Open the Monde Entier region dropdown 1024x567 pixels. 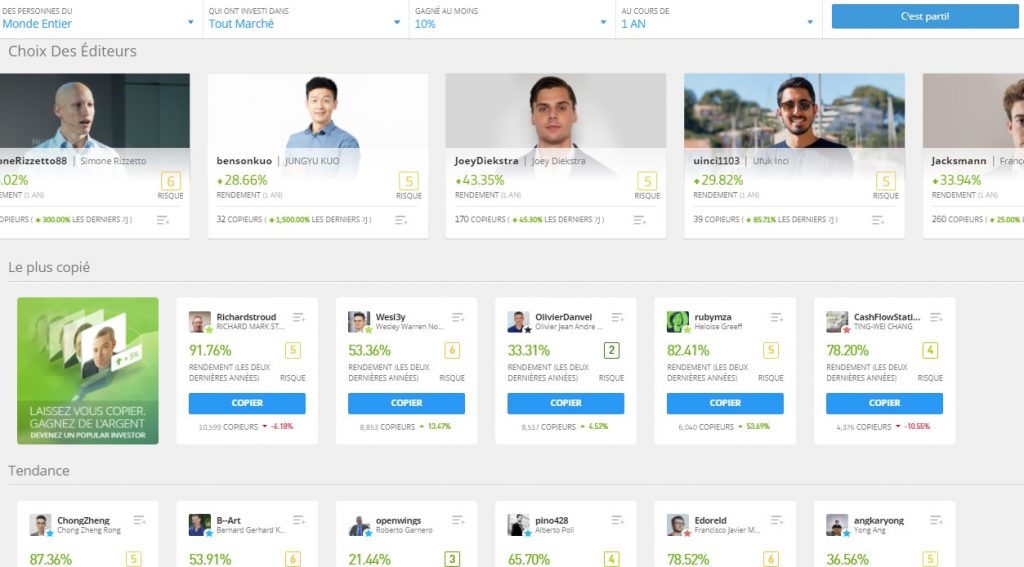point(98,18)
